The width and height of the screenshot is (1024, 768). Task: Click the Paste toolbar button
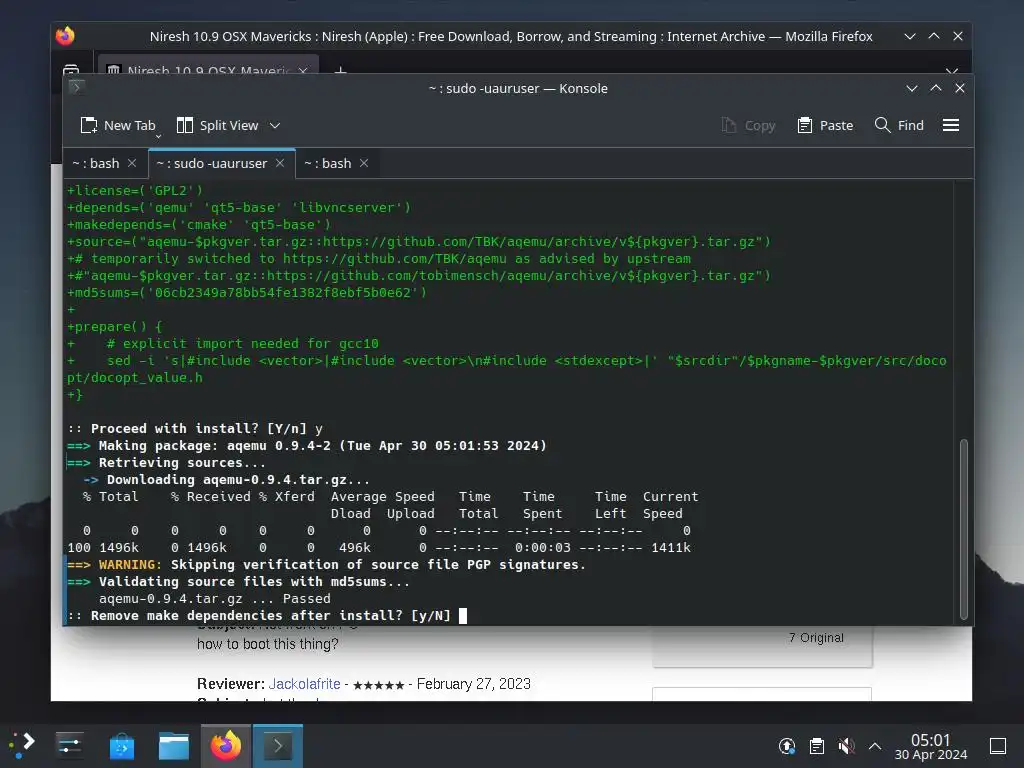point(825,125)
